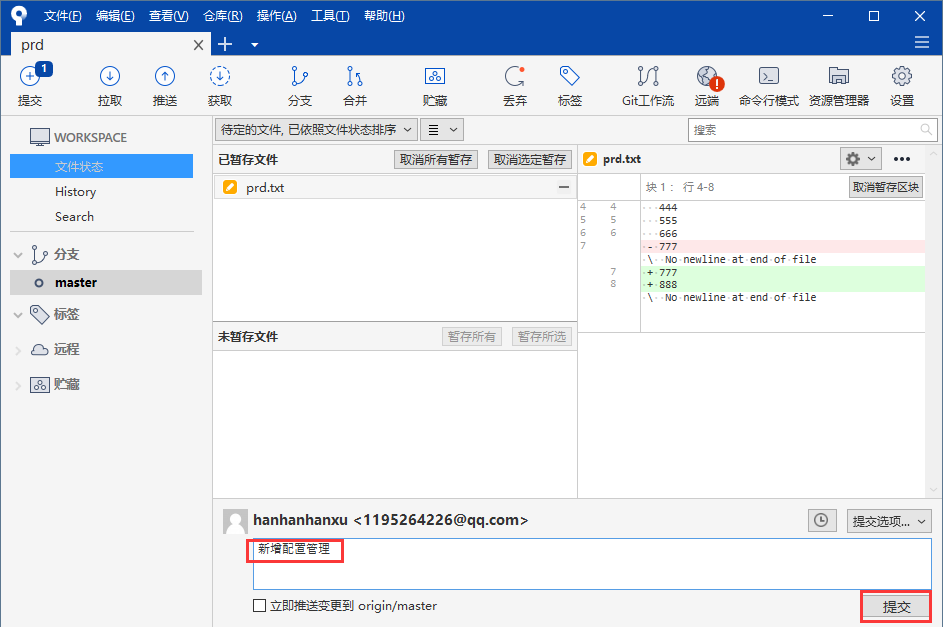
Task: Open the diff settings gear dropdown
Action: tap(860, 159)
